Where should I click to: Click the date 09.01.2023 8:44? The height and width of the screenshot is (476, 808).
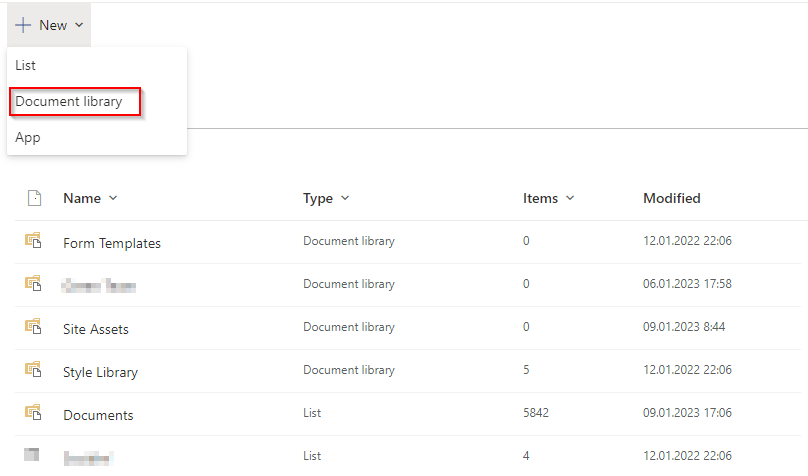[x=684, y=327]
